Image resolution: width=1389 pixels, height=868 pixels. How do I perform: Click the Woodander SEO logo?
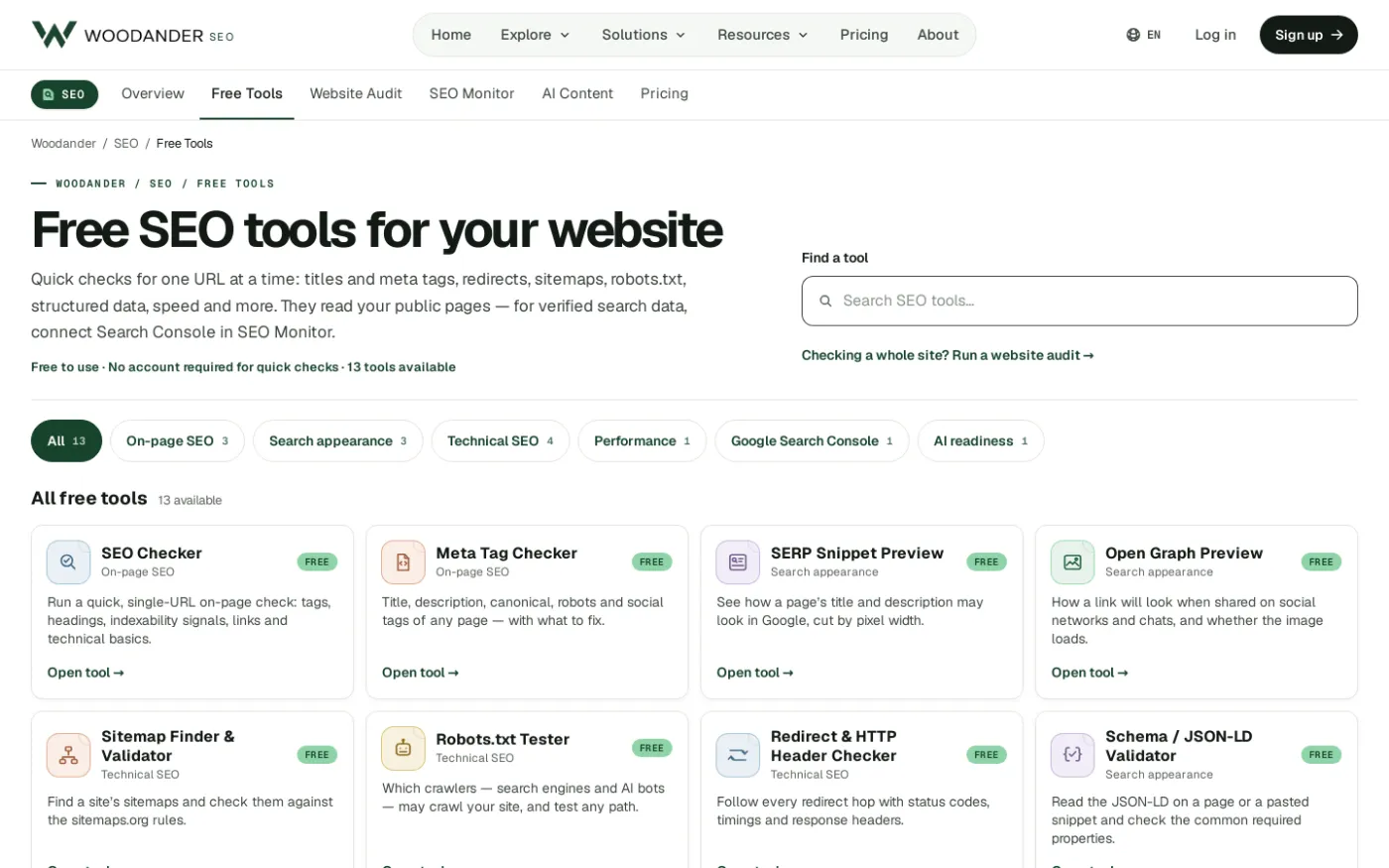click(x=133, y=35)
